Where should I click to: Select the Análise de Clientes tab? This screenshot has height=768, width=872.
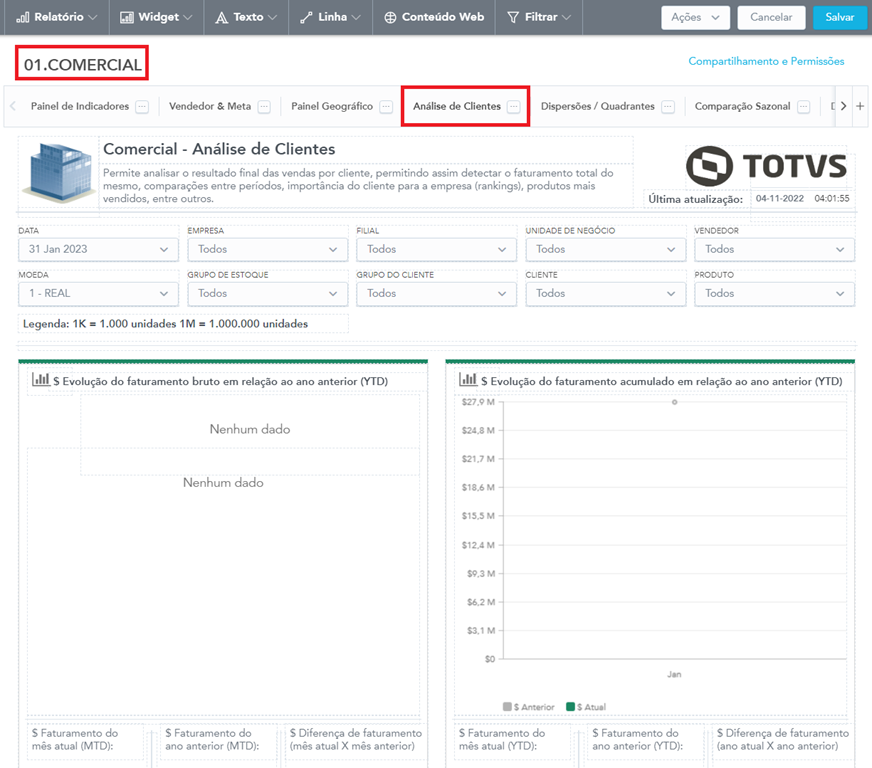(457, 106)
